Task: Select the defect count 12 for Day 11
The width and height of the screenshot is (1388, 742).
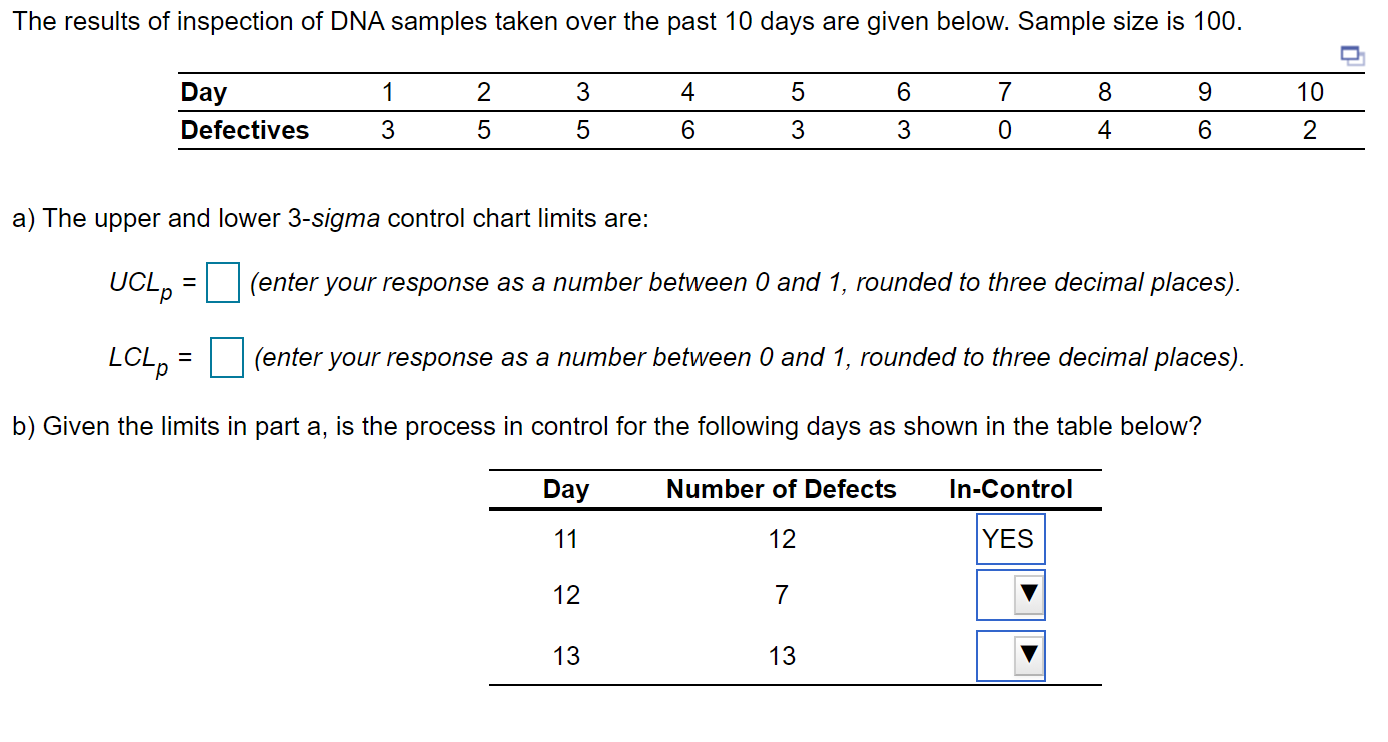Action: pos(782,538)
